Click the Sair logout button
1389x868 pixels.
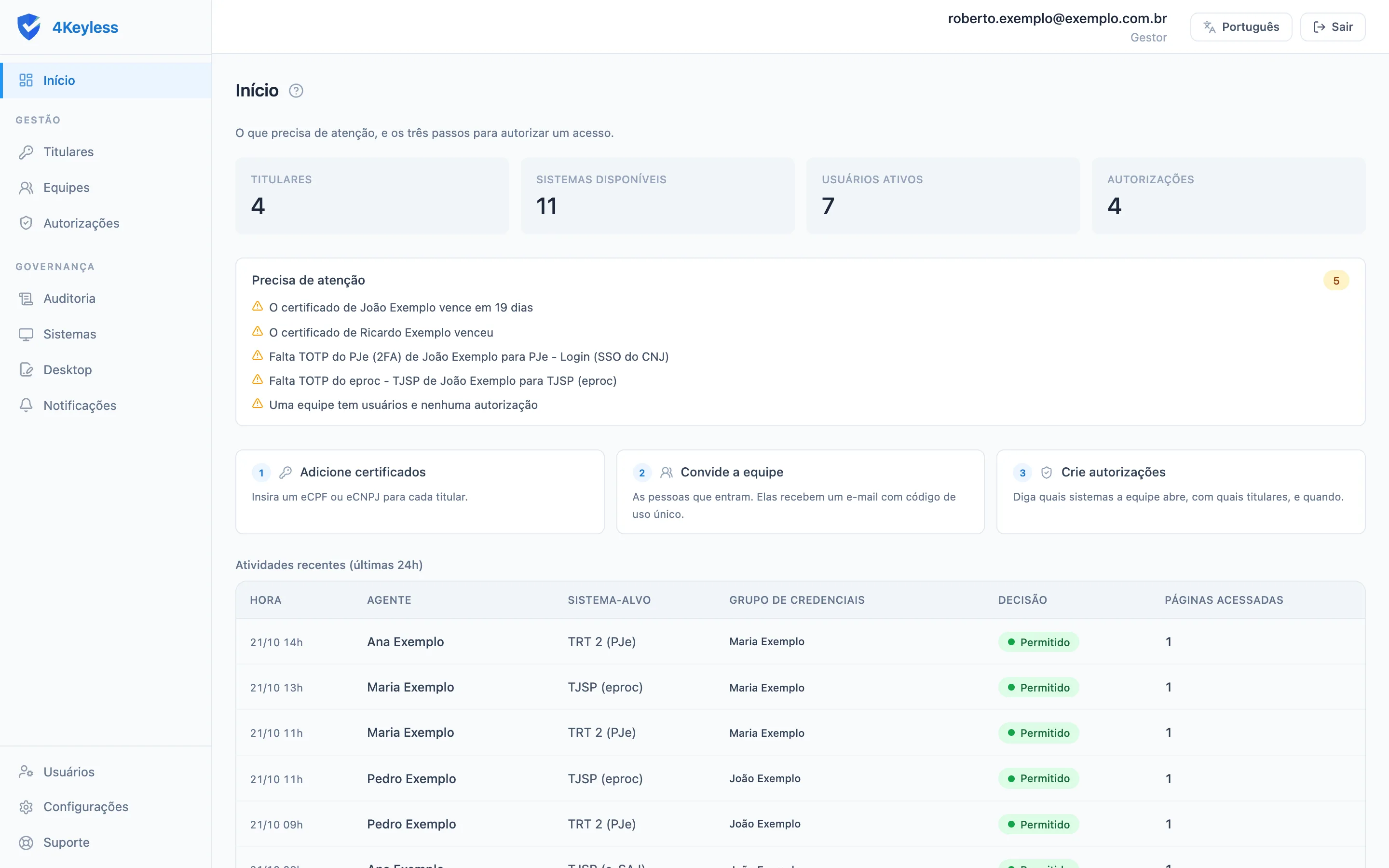click(x=1332, y=27)
